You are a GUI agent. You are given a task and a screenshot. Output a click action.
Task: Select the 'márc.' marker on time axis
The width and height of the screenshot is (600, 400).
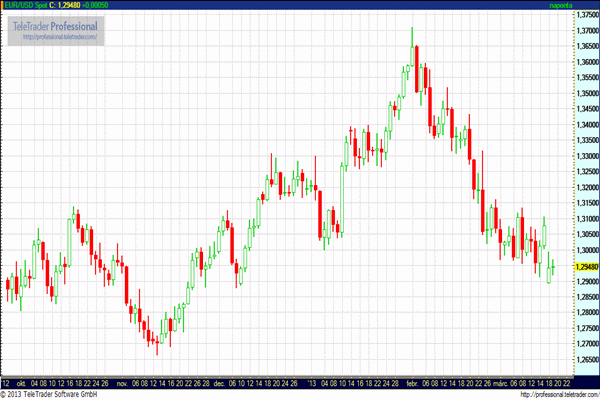click(x=495, y=383)
